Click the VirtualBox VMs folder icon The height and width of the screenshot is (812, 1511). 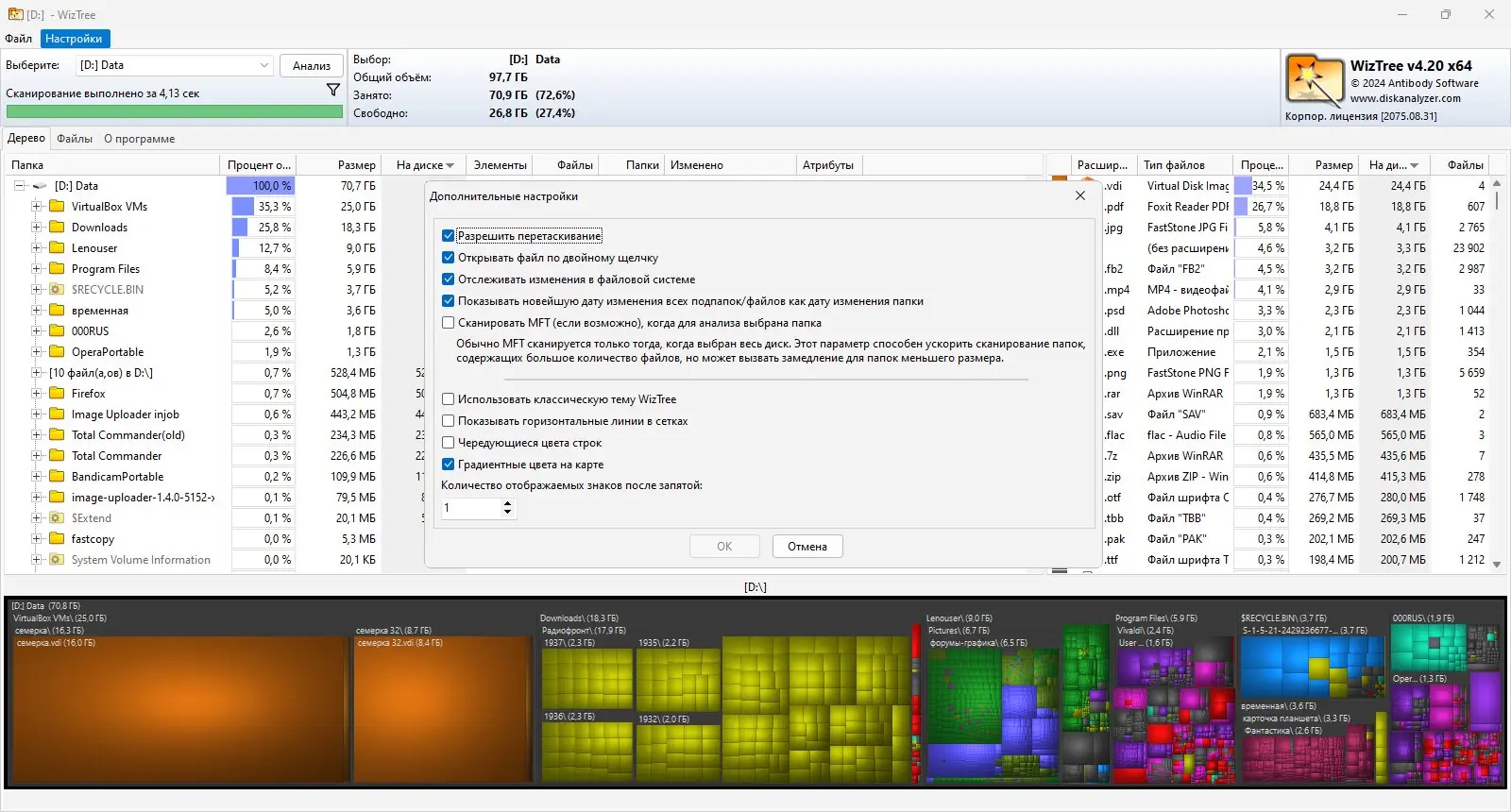pos(57,206)
